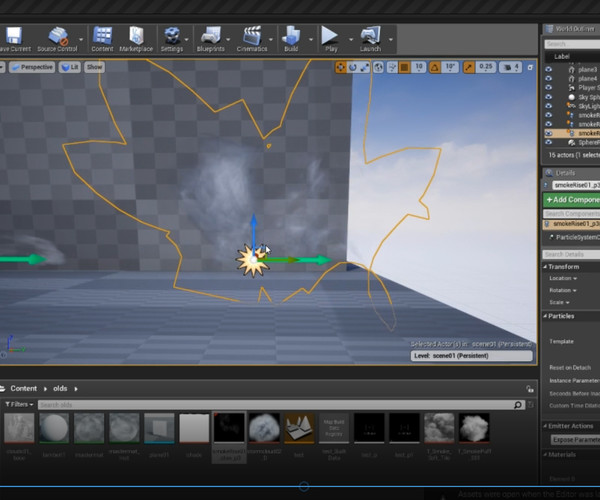Viewport: 600px width, 500px height.
Task: Open the Play options dropdown arrow
Action: [x=351, y=39]
